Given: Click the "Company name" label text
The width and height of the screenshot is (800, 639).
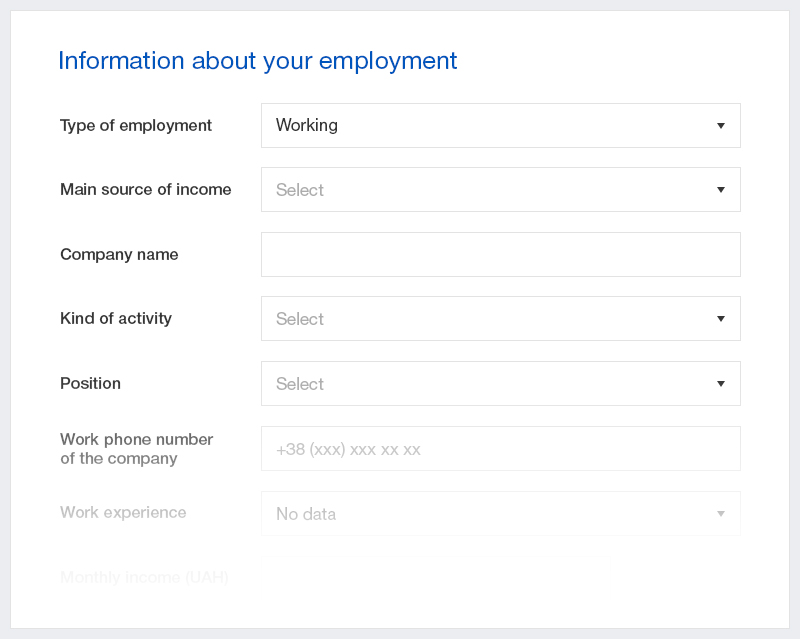Looking at the screenshot, I should tap(119, 255).
